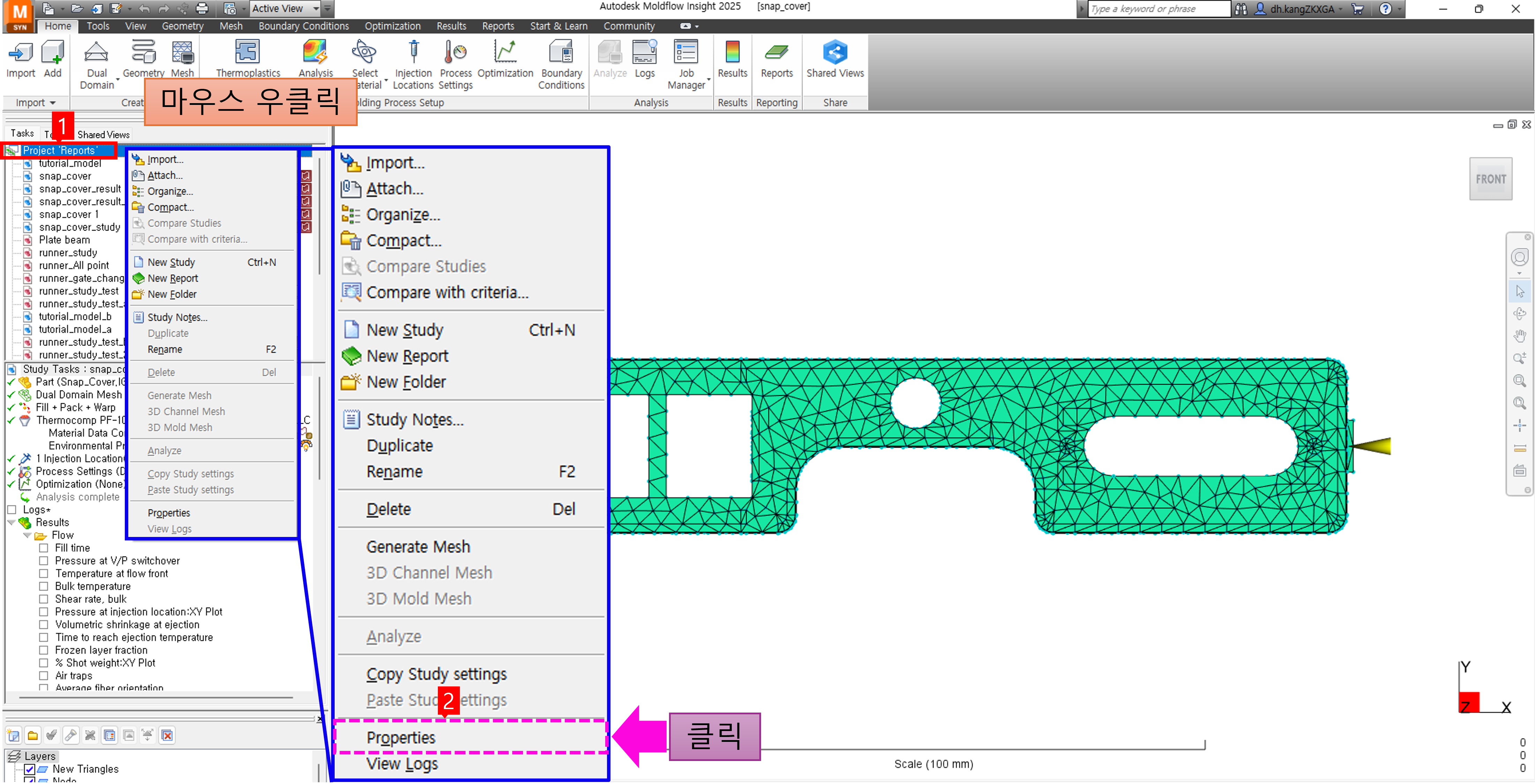Open the Job Manager icon
This screenshot has width=1535, height=784.
(x=686, y=52)
